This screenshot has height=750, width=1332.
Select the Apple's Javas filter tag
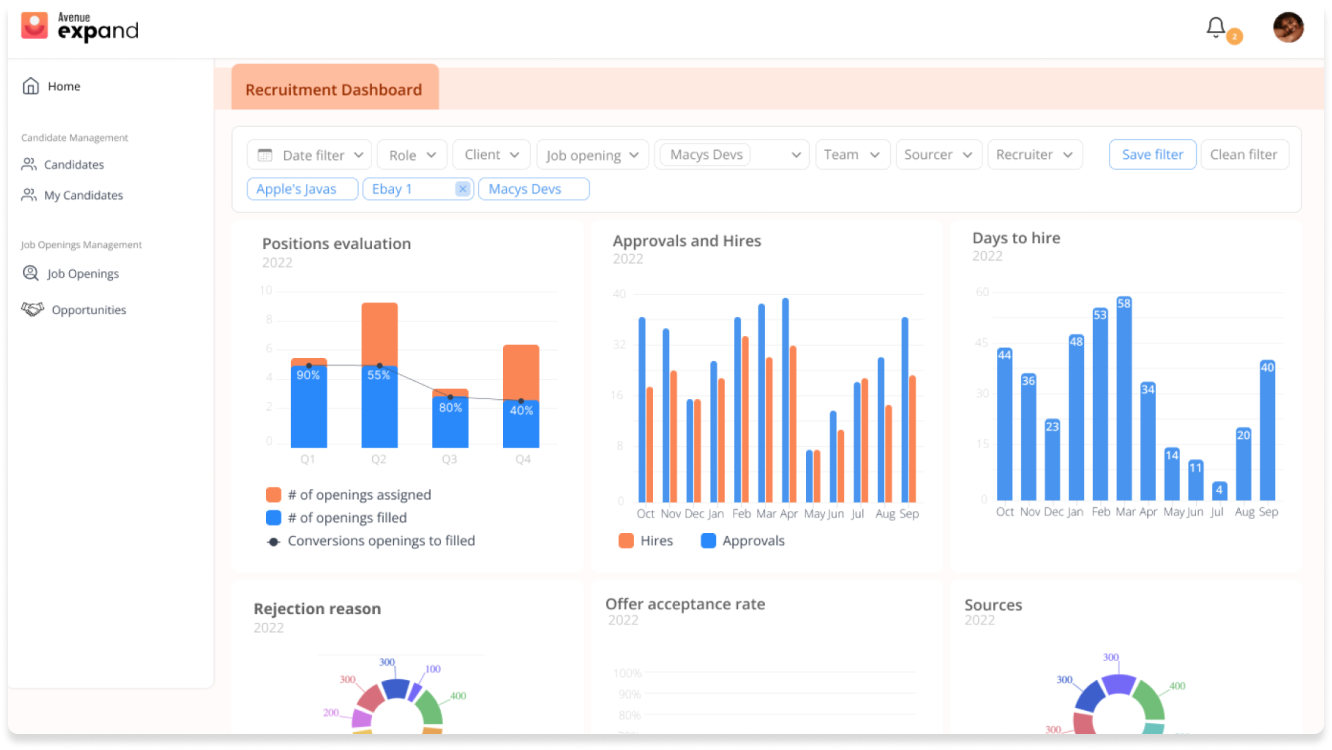click(302, 189)
